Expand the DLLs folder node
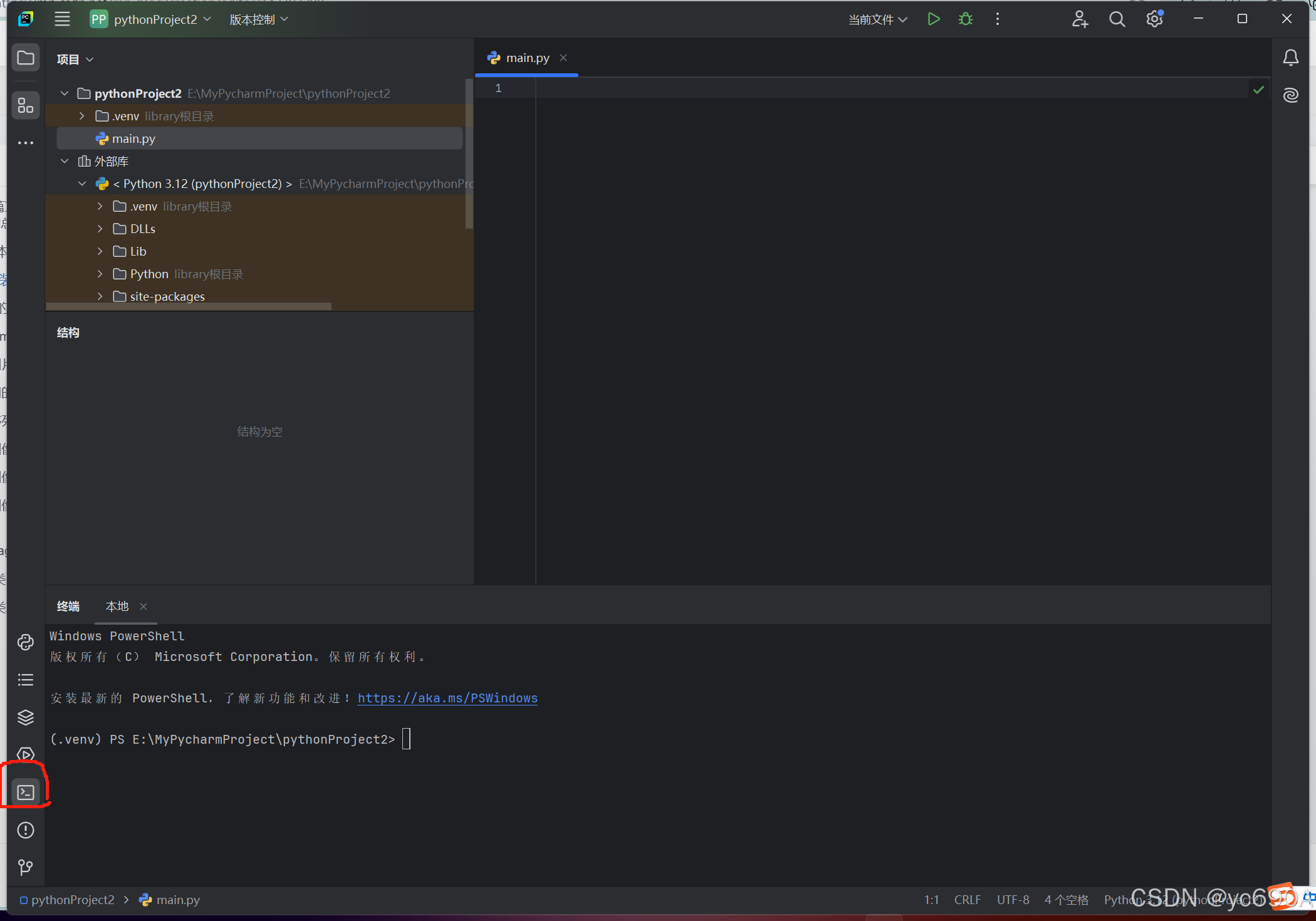1316x921 pixels. [100, 229]
